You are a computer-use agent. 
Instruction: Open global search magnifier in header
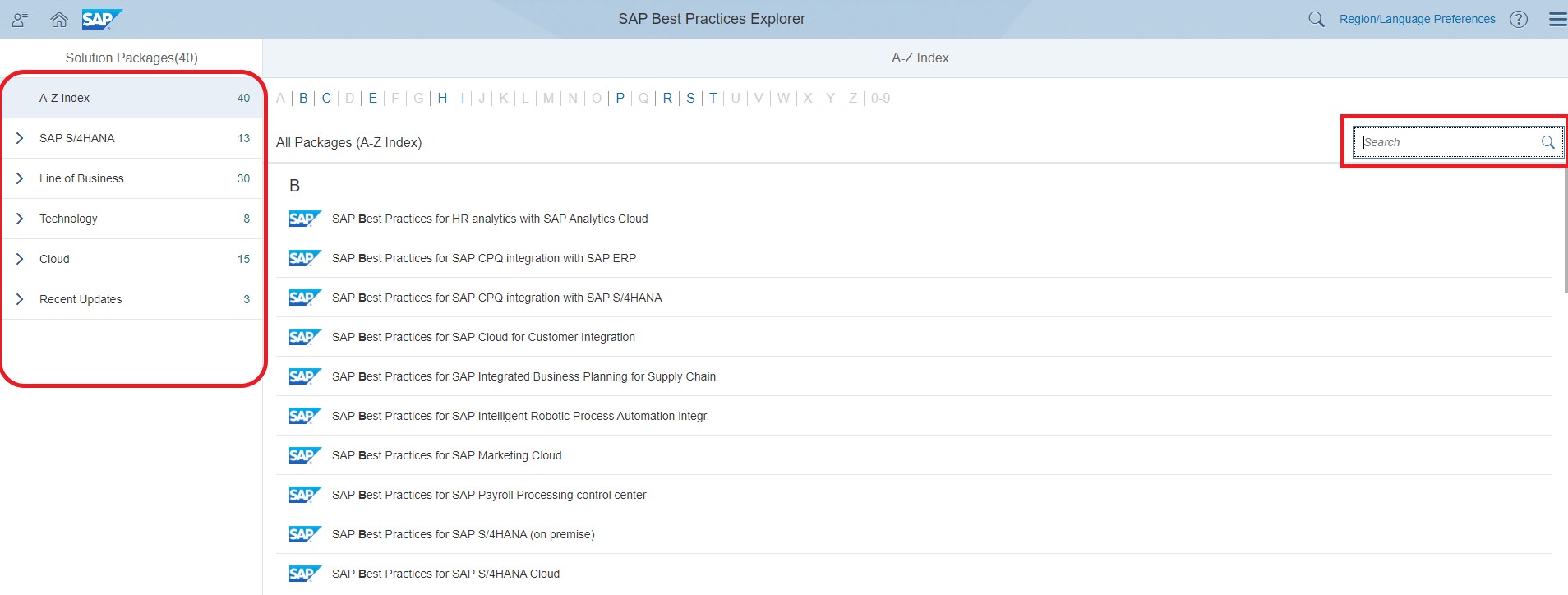coord(1316,19)
